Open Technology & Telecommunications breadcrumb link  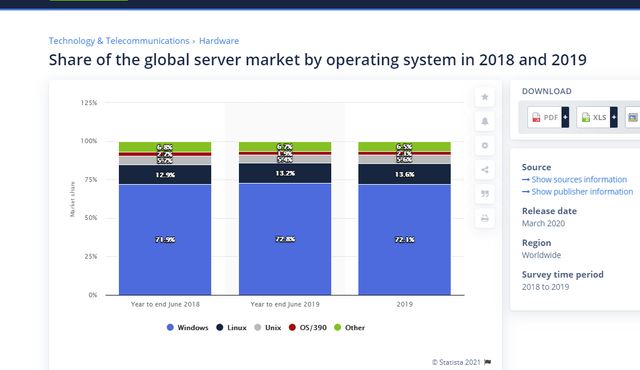pyautogui.click(x=119, y=41)
